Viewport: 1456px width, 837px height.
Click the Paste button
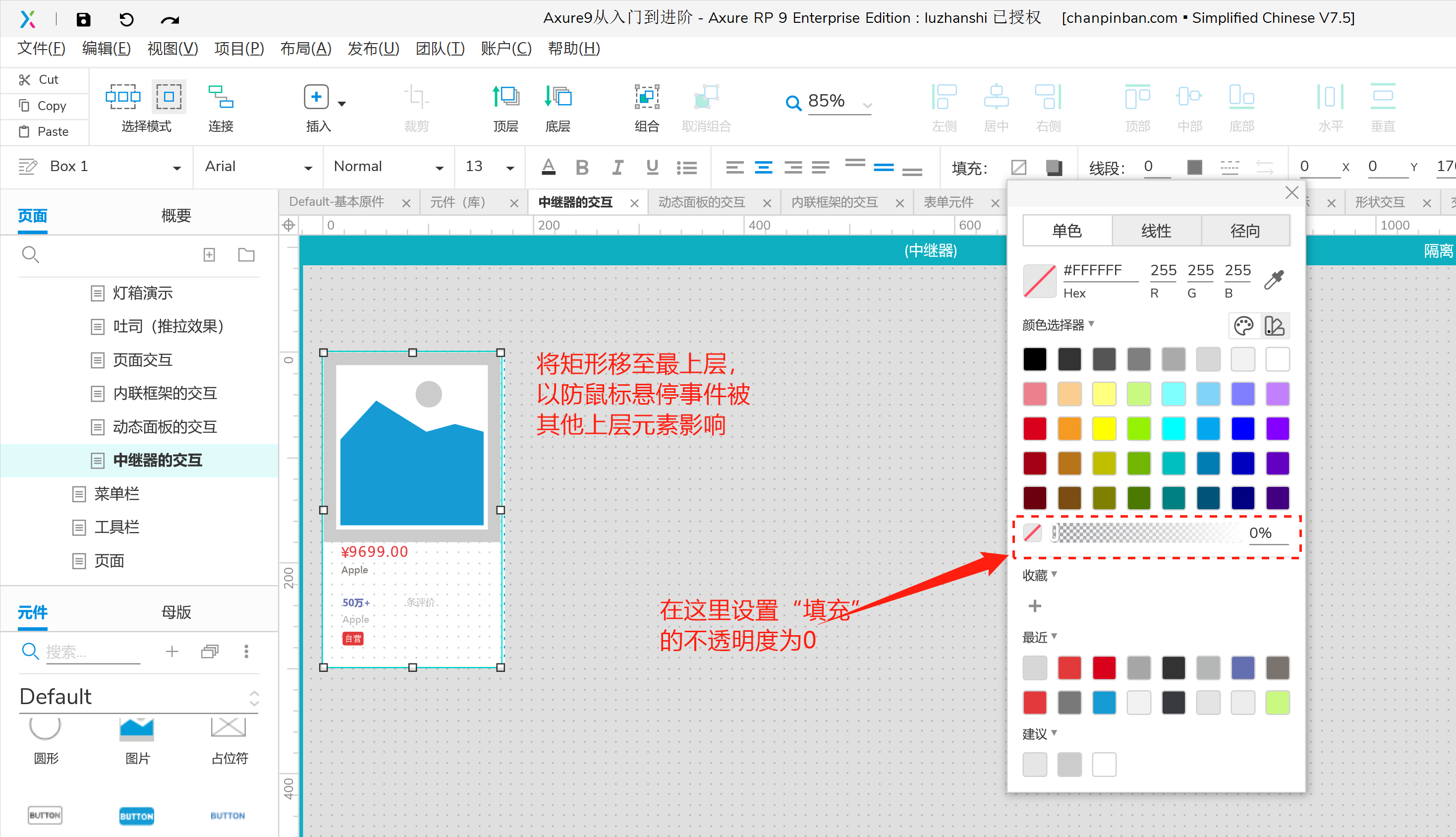pyautogui.click(x=44, y=131)
